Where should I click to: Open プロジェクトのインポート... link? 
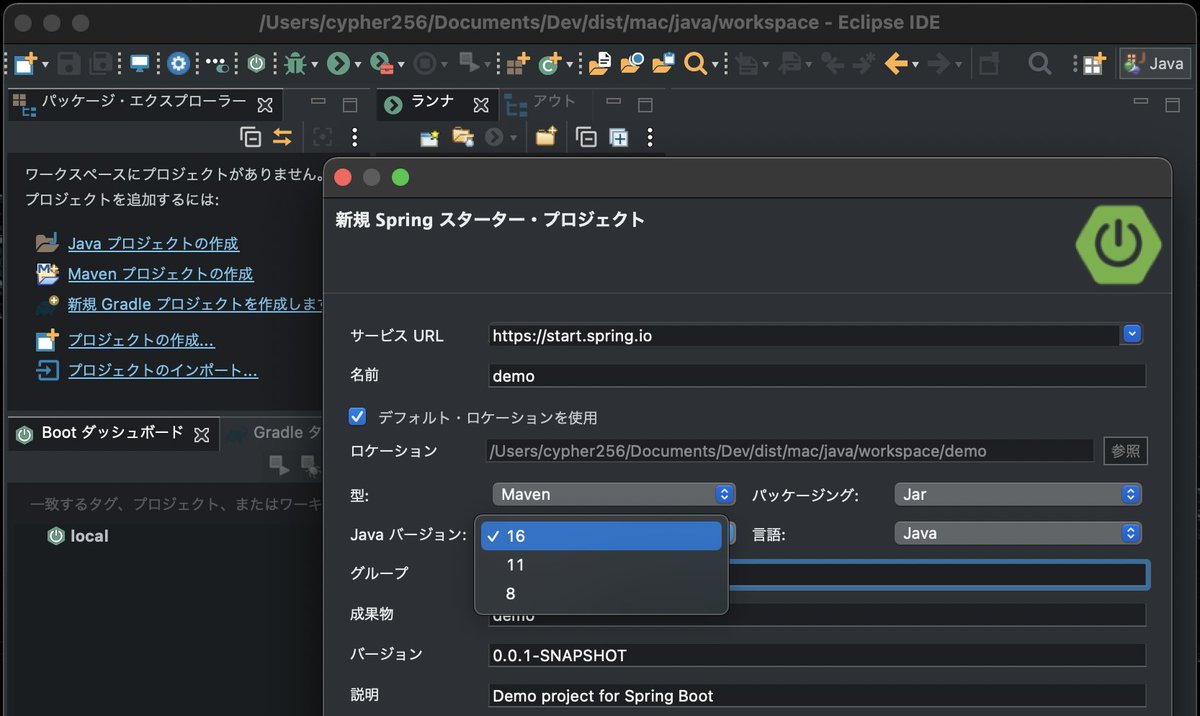163,370
